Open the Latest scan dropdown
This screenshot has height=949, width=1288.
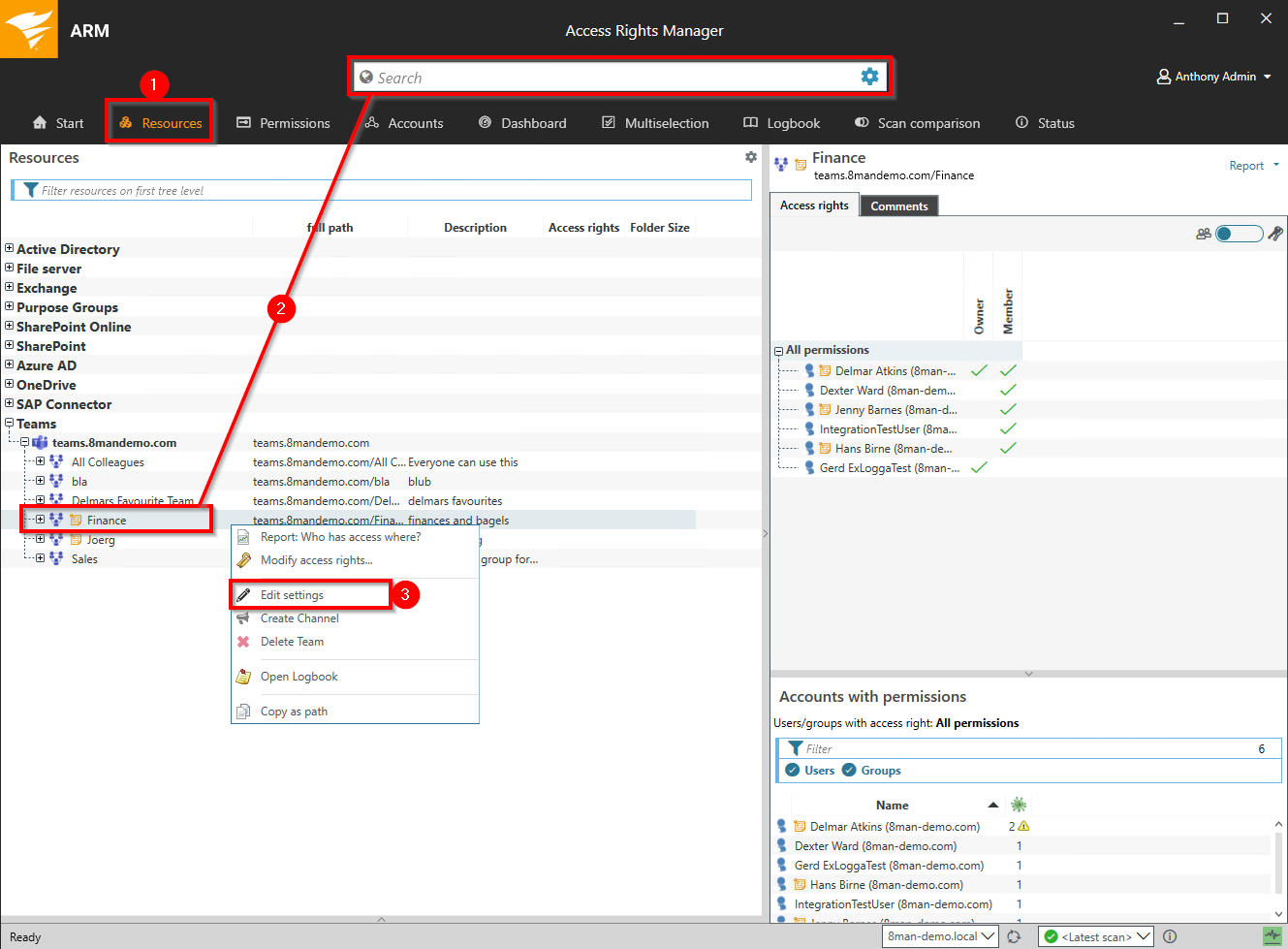[1095, 936]
